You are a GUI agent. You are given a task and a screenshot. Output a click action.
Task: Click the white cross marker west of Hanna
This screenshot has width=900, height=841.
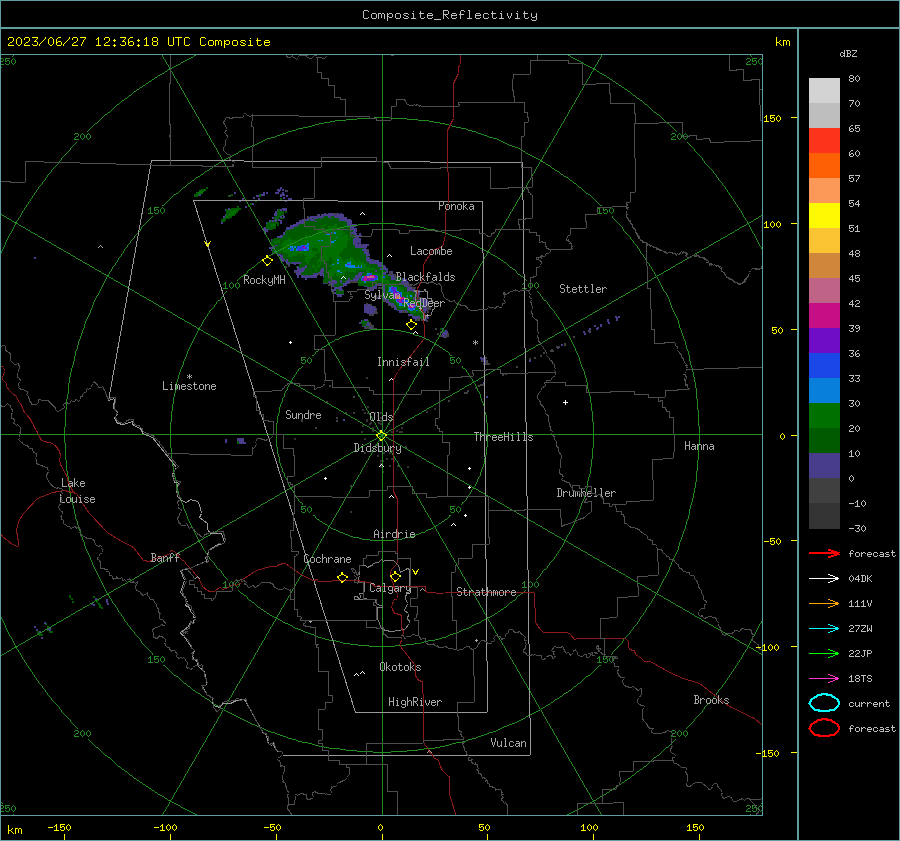pyautogui.click(x=565, y=402)
